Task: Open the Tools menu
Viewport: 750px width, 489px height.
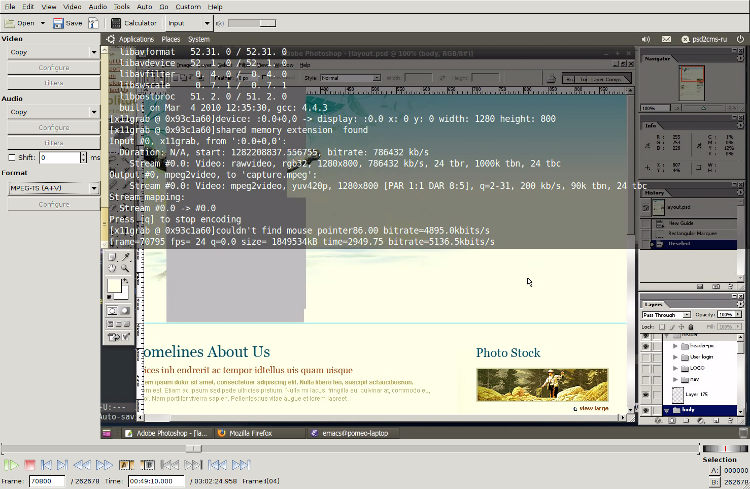Action: [121, 7]
